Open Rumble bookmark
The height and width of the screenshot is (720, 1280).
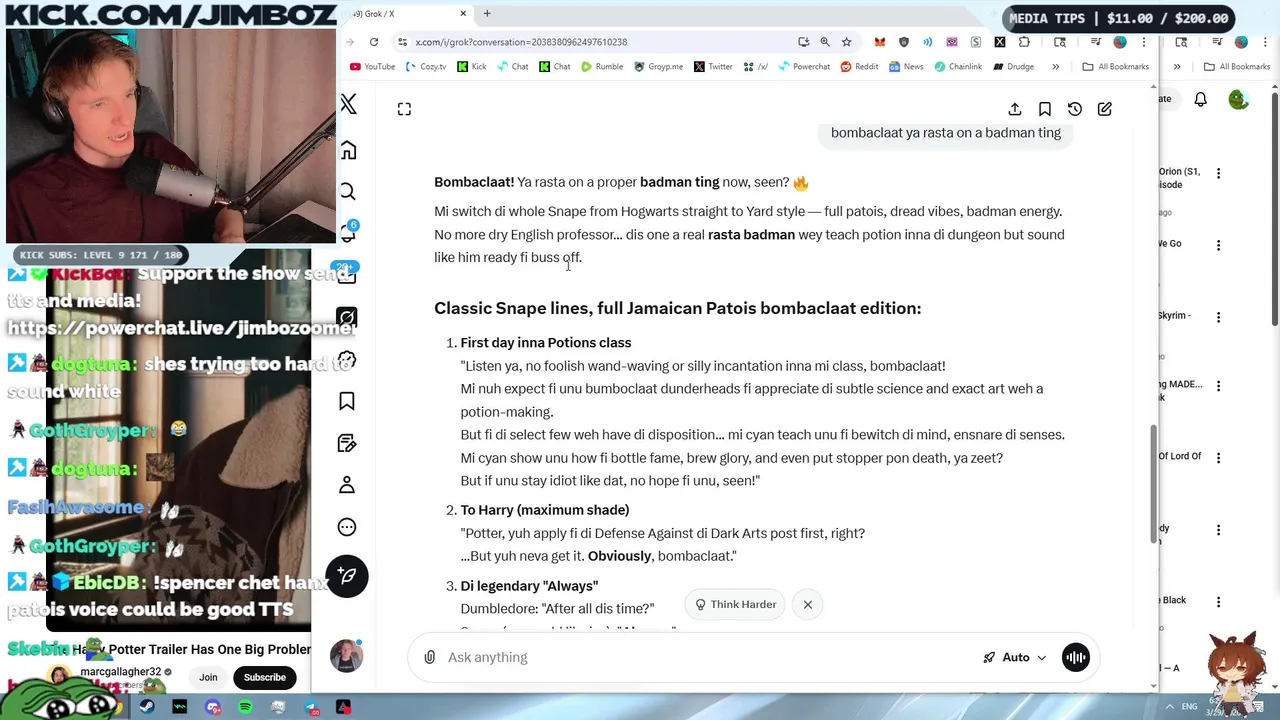click(601, 67)
